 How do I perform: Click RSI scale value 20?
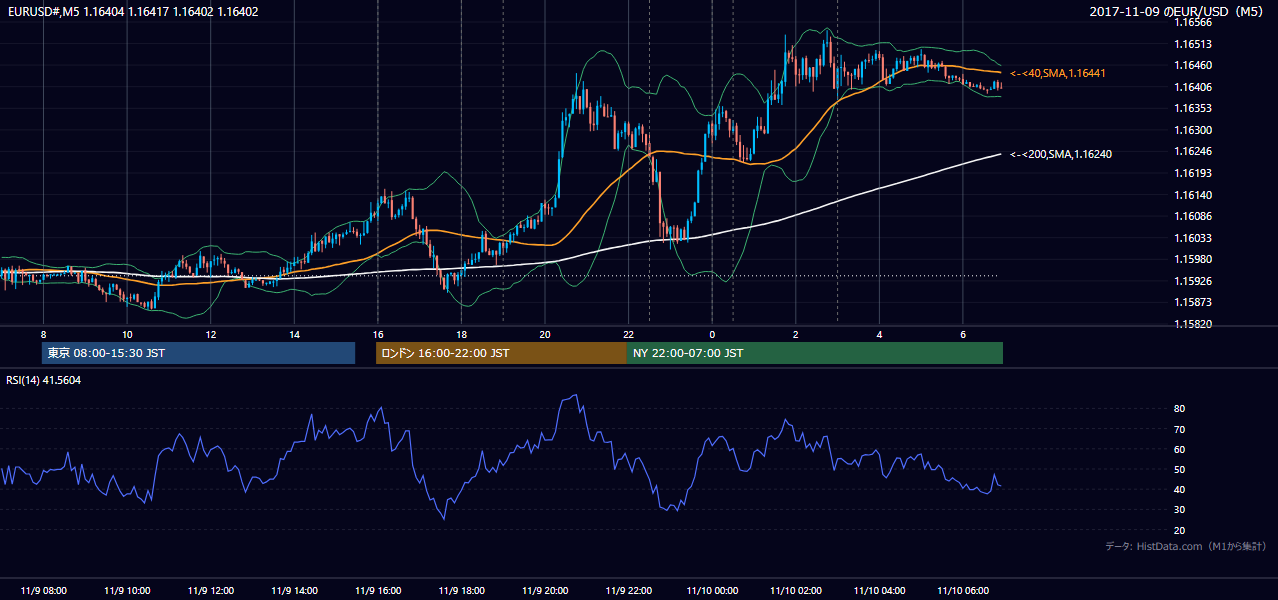1180,530
